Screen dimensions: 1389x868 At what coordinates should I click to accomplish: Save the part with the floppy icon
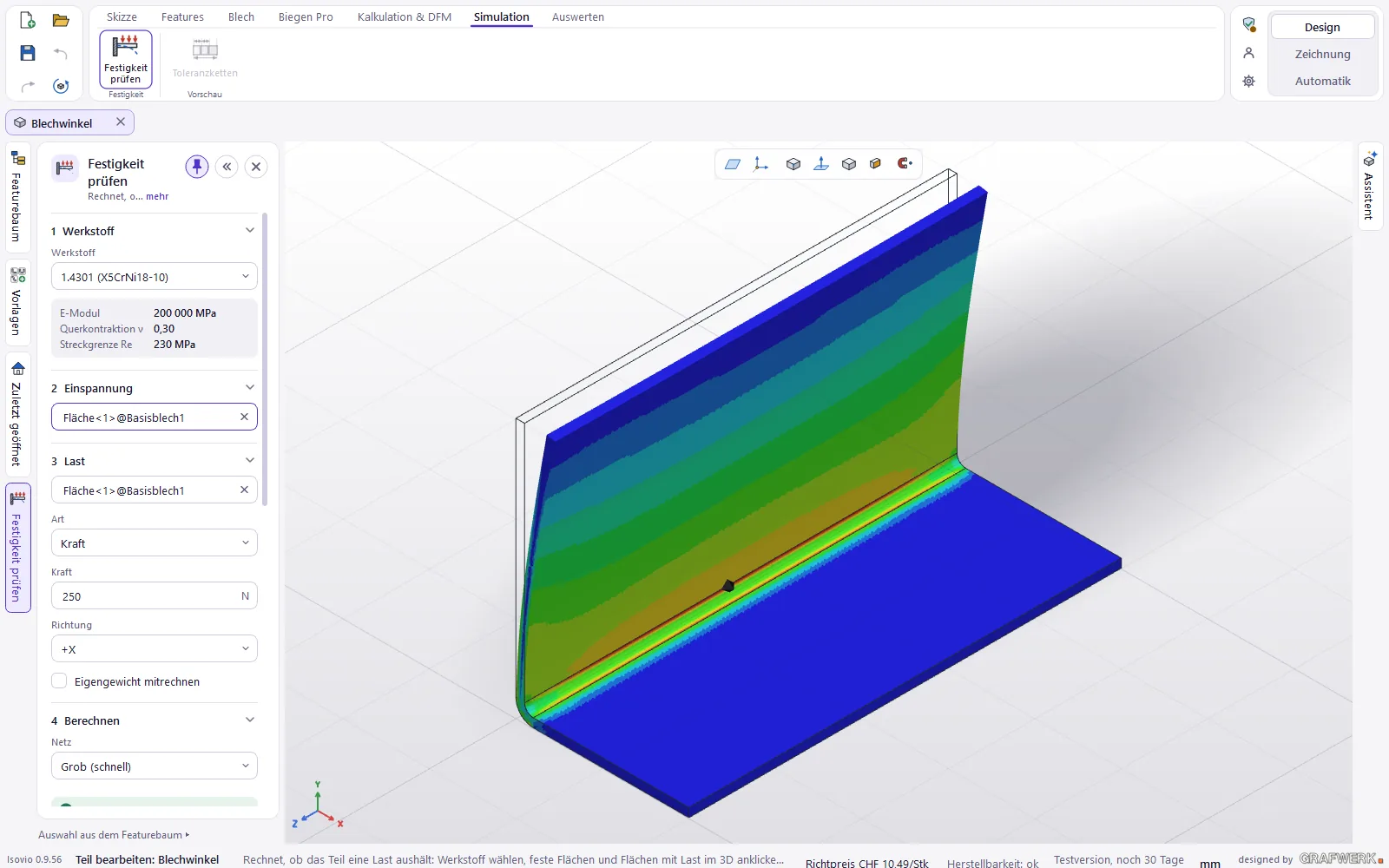point(28,53)
